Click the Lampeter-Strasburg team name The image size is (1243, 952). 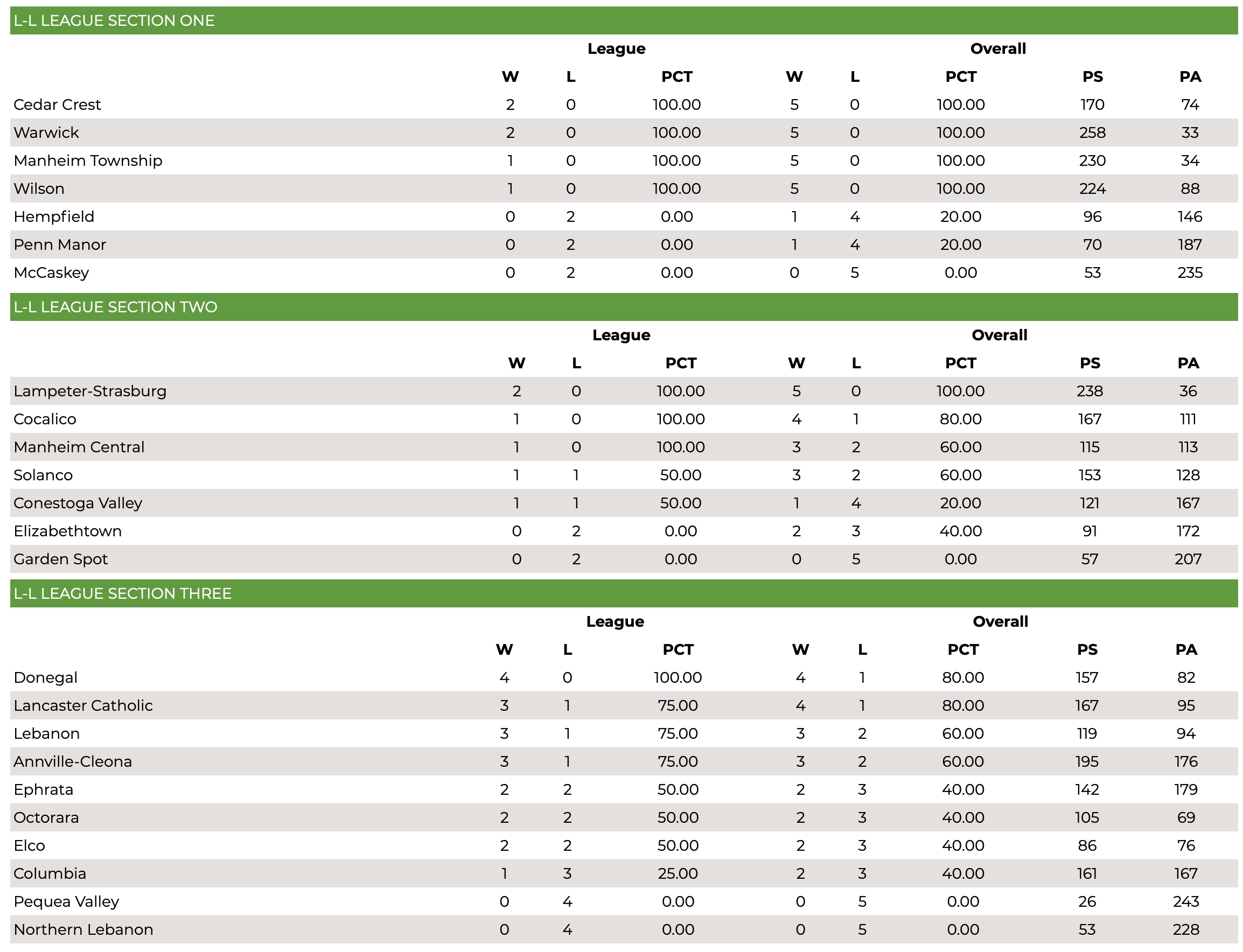(x=90, y=391)
